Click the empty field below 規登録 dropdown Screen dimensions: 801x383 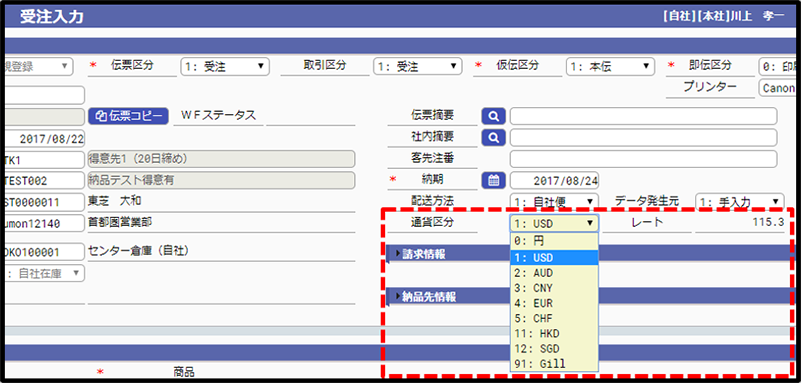click(45, 95)
